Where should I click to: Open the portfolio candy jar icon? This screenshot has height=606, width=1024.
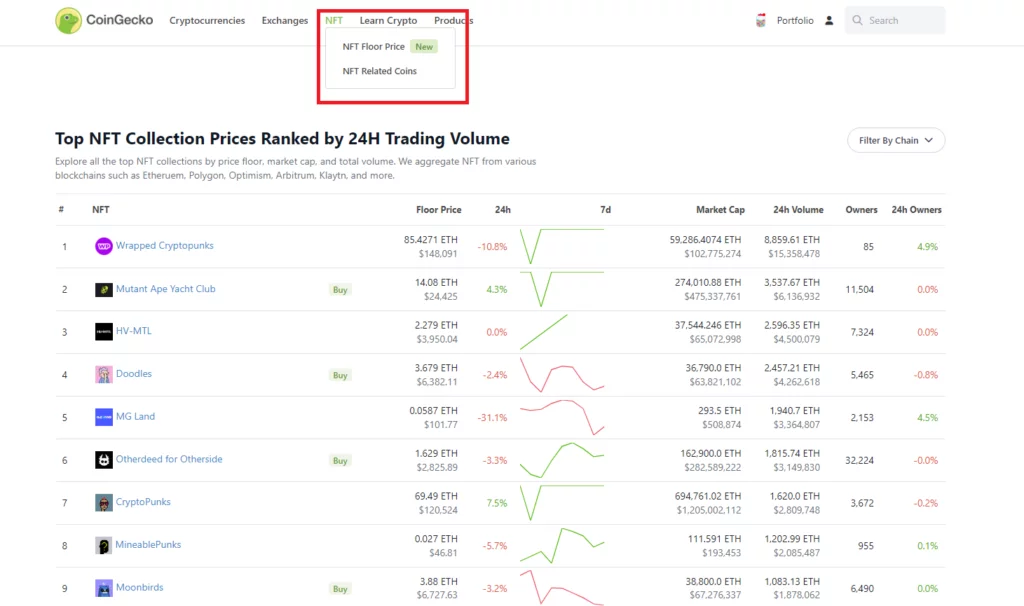coord(760,21)
